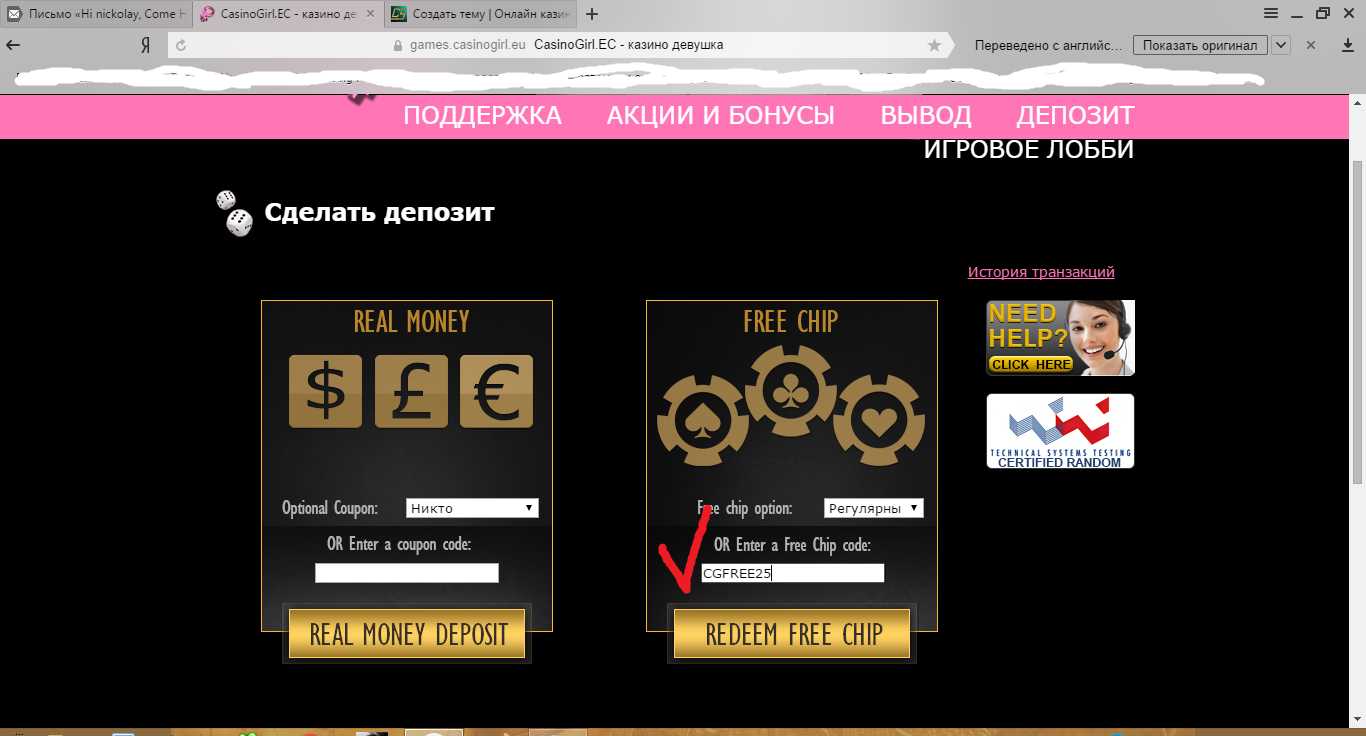Open the ДЕПОЗИТ menu item
Viewport: 1366px width, 736px height.
(1075, 116)
